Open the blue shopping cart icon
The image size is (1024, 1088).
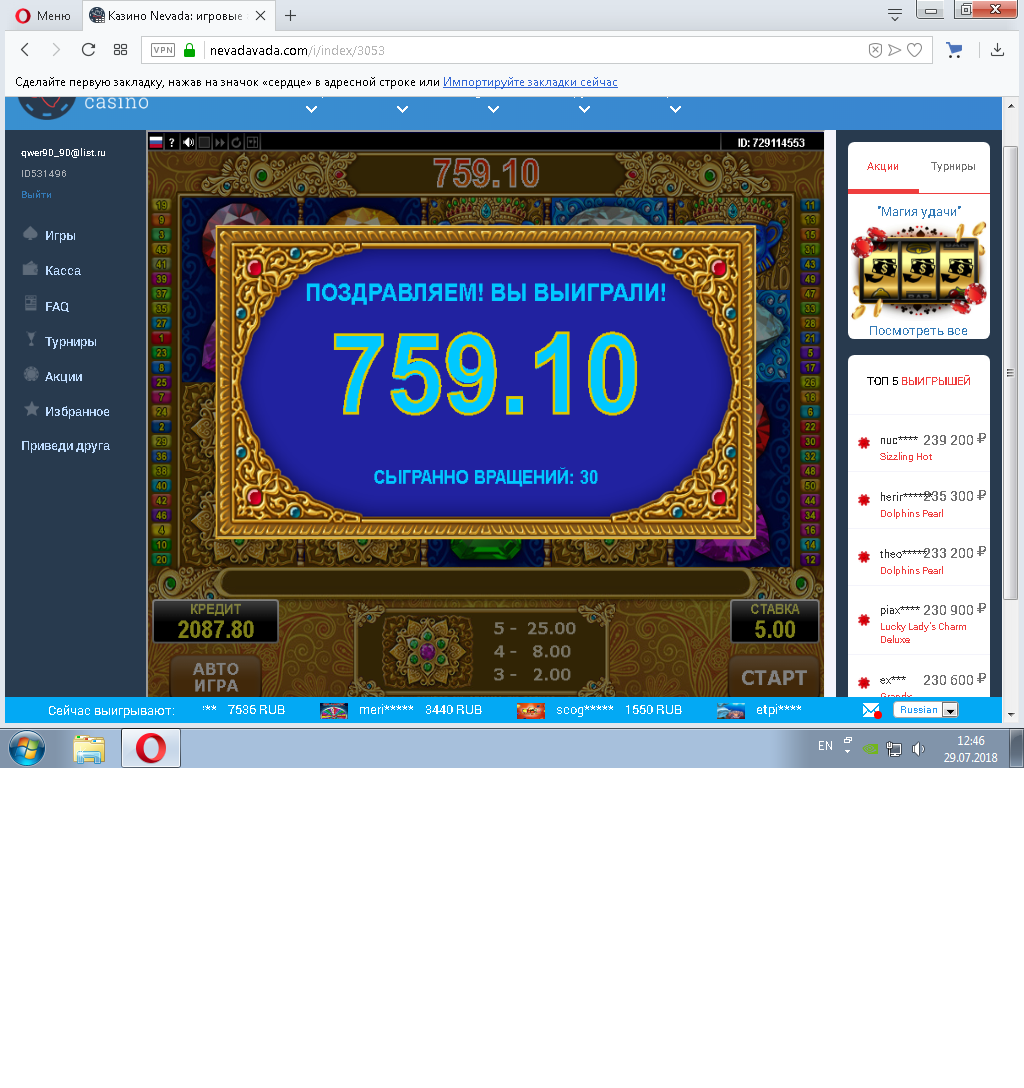[955, 50]
